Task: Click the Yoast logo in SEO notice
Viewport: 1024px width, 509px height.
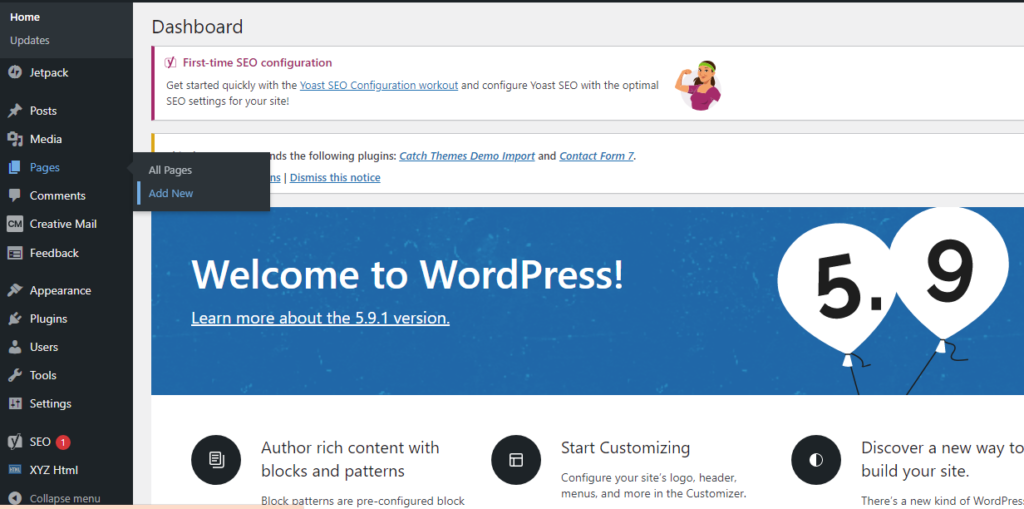Action: (x=170, y=63)
